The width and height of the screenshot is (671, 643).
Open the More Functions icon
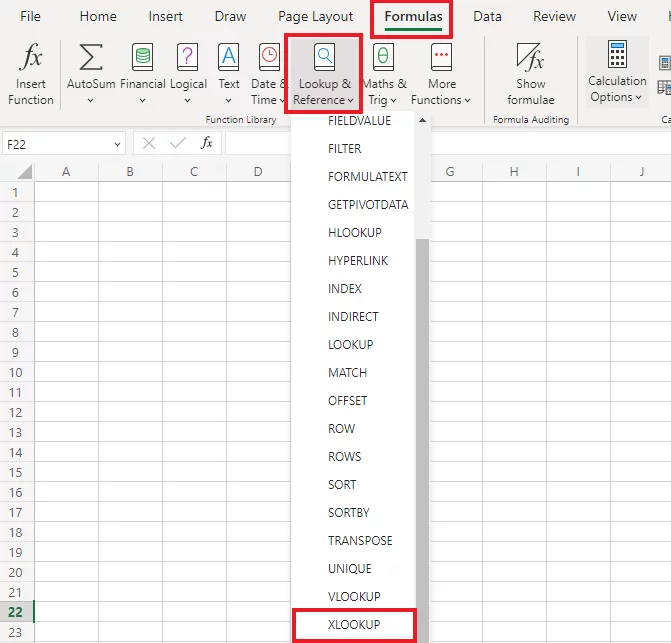441,57
